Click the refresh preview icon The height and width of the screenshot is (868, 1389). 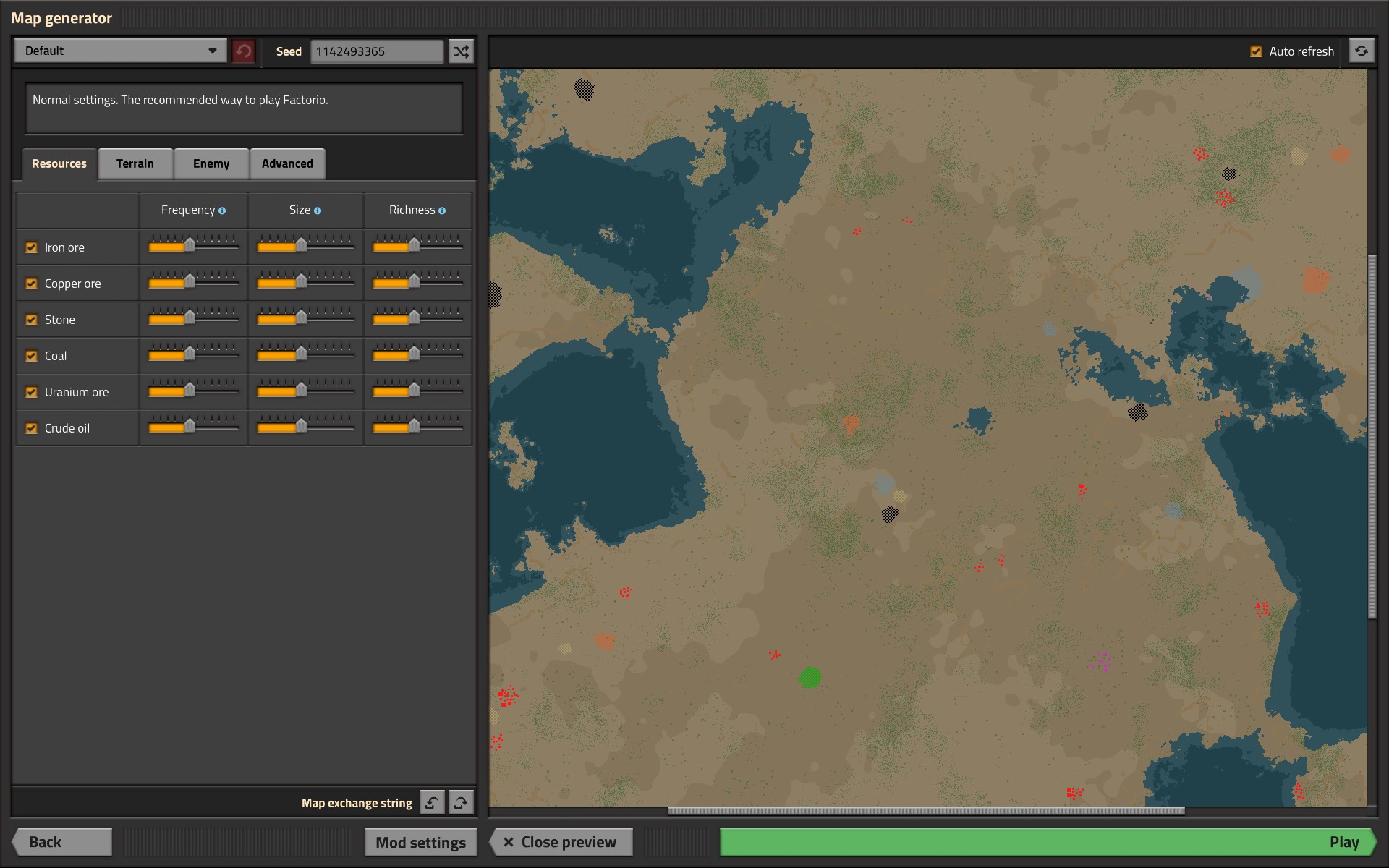(1362, 51)
